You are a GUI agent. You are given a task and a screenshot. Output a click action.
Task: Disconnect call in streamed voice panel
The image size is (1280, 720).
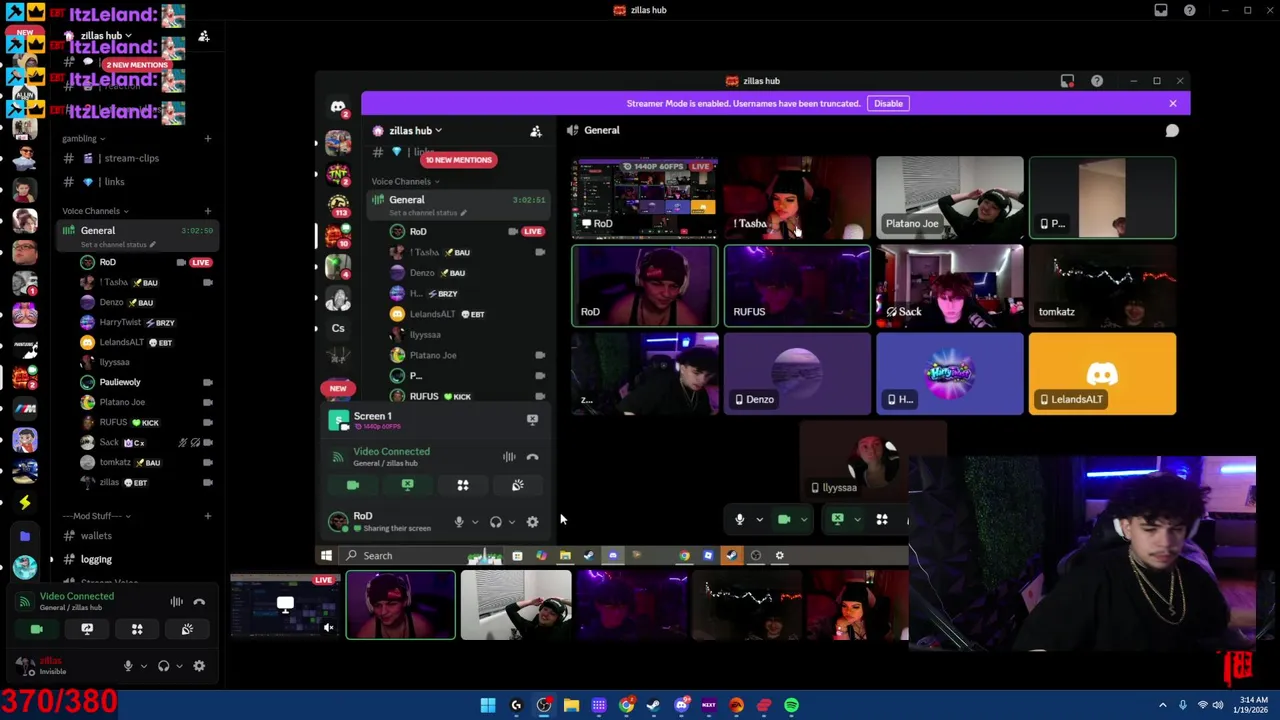point(532,457)
